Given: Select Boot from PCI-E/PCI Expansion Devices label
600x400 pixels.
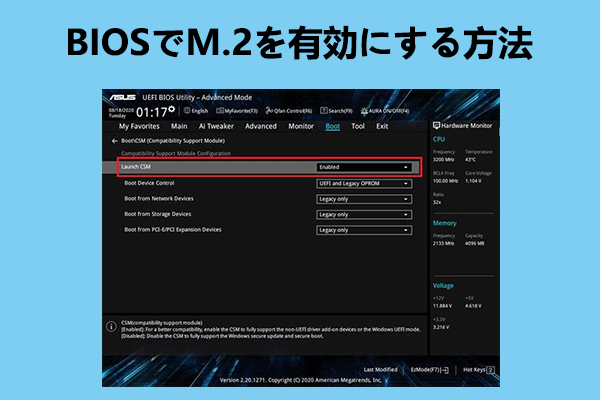Looking at the screenshot, I should click(x=173, y=230).
